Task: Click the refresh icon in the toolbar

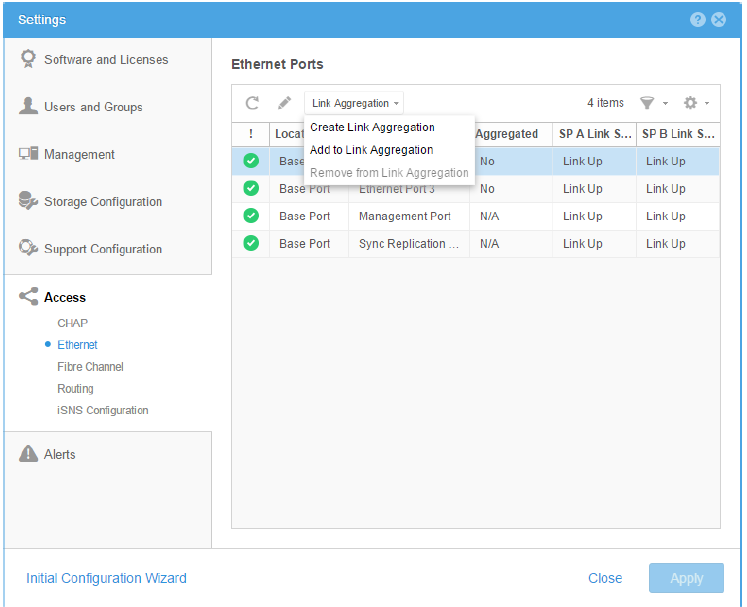Action: pos(253,103)
